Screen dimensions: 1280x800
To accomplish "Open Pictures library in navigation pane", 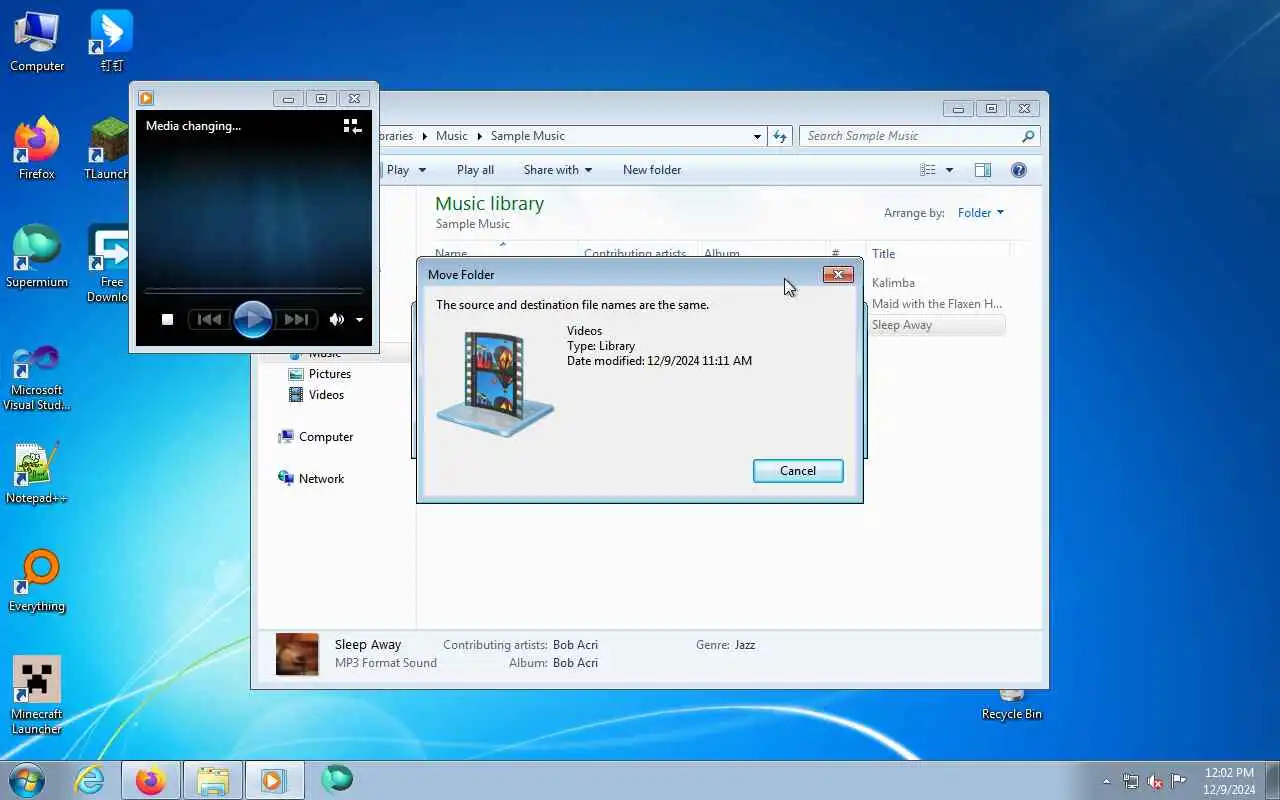I will [319, 374].
